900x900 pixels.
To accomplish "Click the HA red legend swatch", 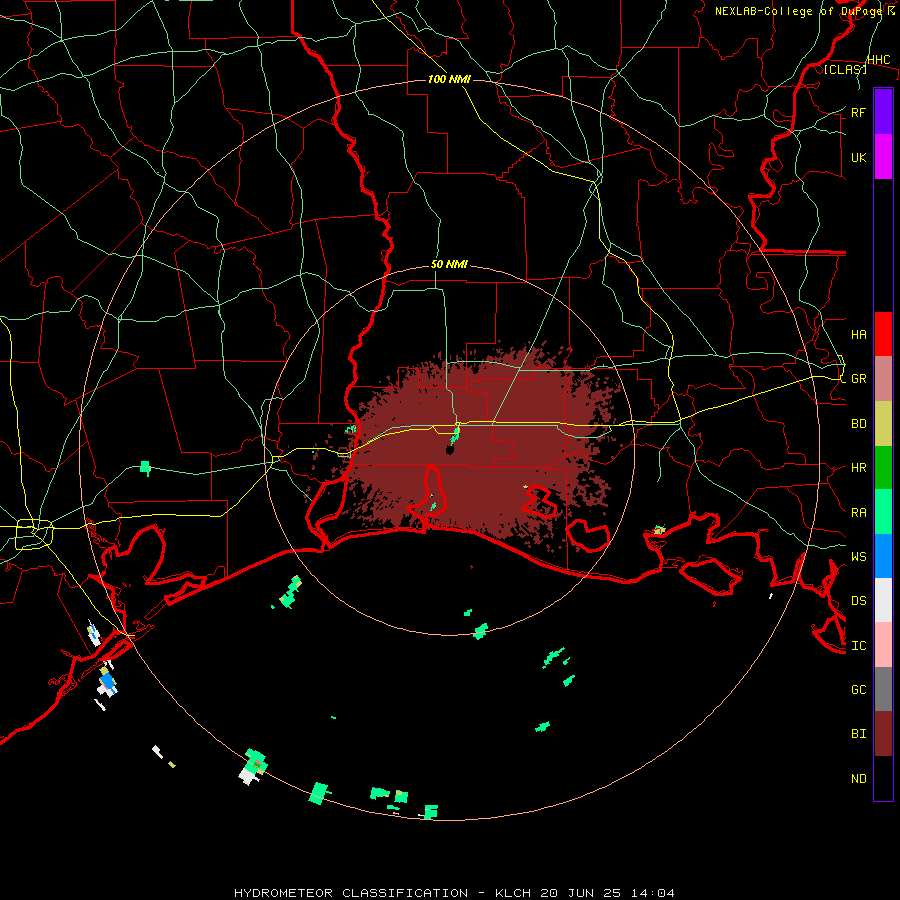I will pos(883,334).
